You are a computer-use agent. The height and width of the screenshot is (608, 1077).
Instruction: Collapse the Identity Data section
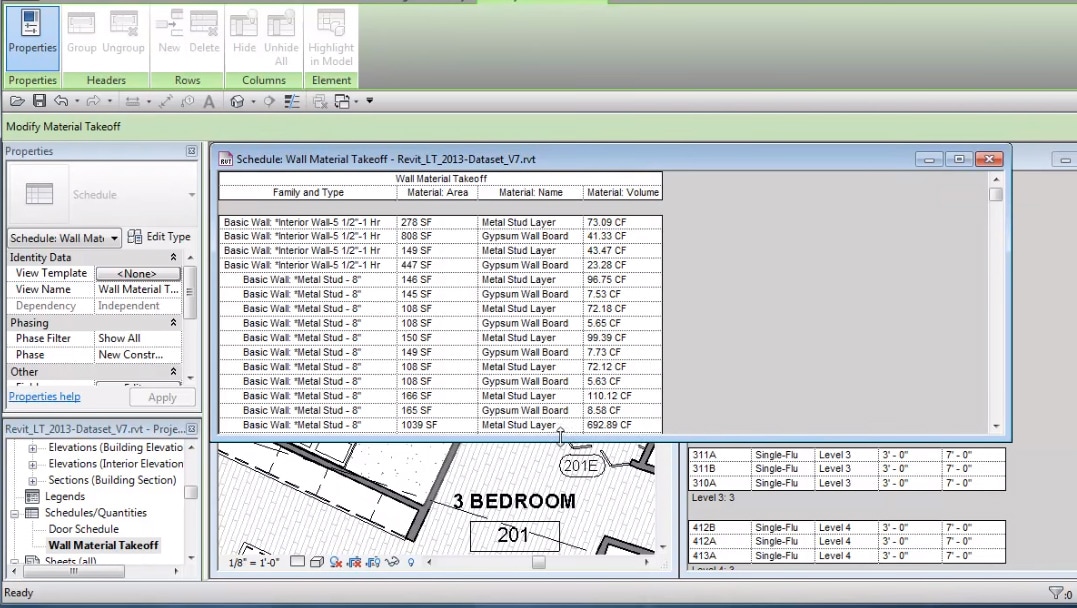(174, 258)
